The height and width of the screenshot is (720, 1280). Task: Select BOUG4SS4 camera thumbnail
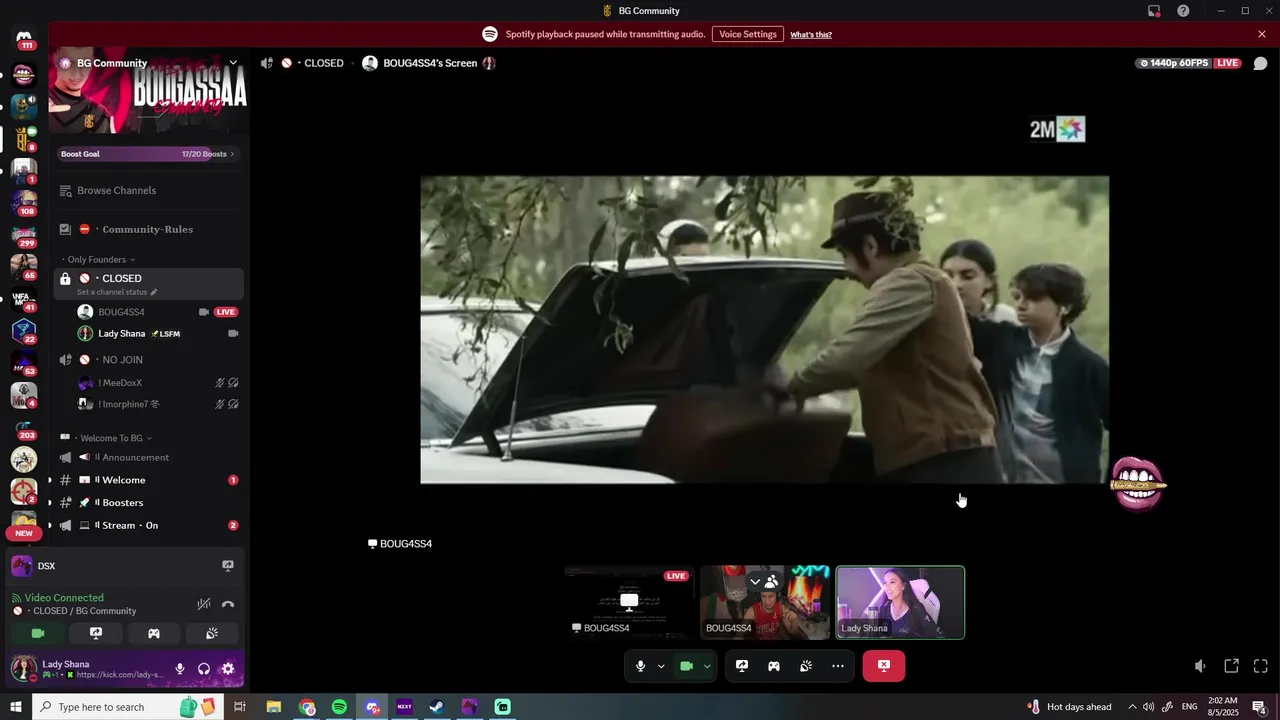pyautogui.click(x=765, y=602)
